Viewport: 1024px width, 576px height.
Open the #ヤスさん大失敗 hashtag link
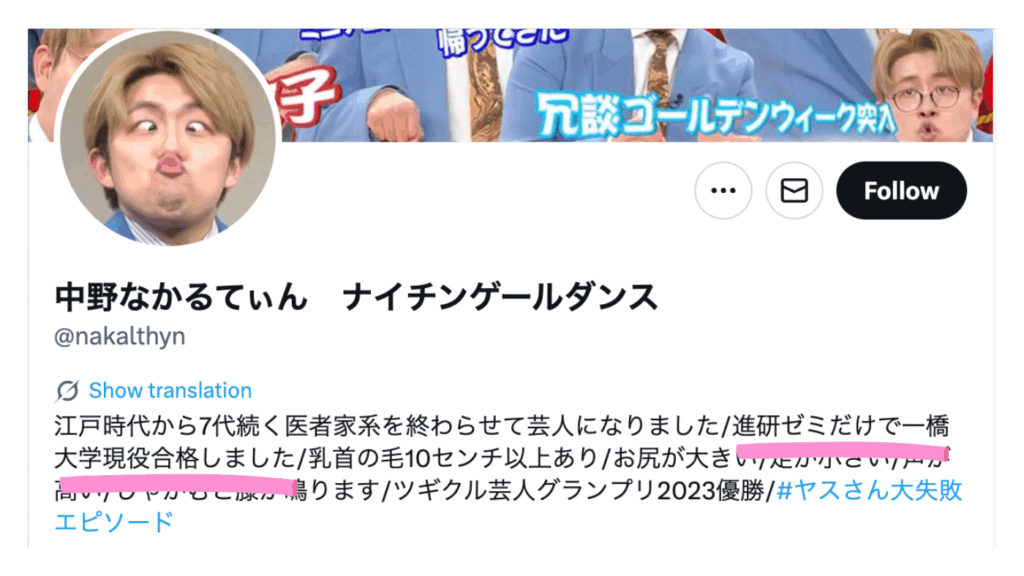tap(870, 490)
